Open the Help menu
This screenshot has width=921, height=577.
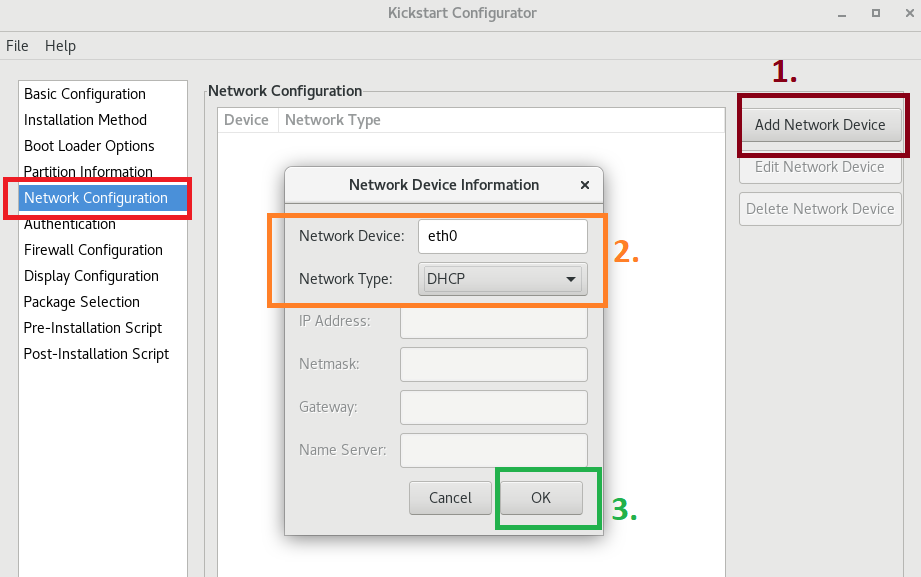pos(58,45)
